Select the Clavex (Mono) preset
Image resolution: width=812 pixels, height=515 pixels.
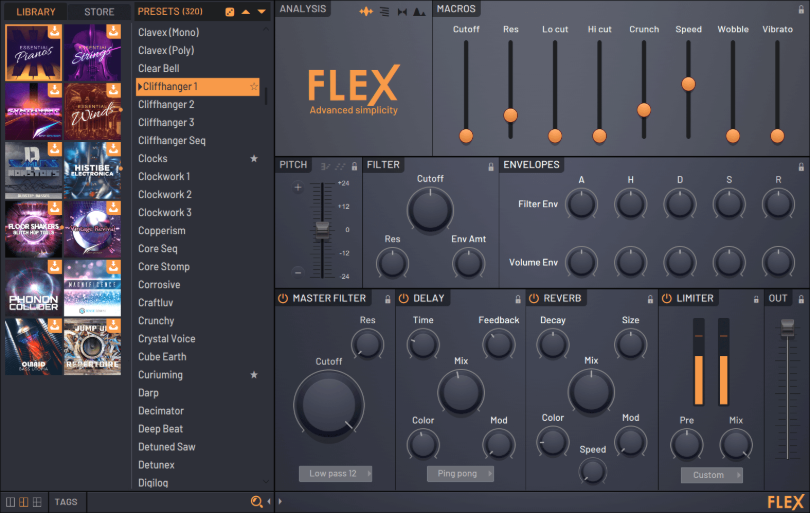198,33
